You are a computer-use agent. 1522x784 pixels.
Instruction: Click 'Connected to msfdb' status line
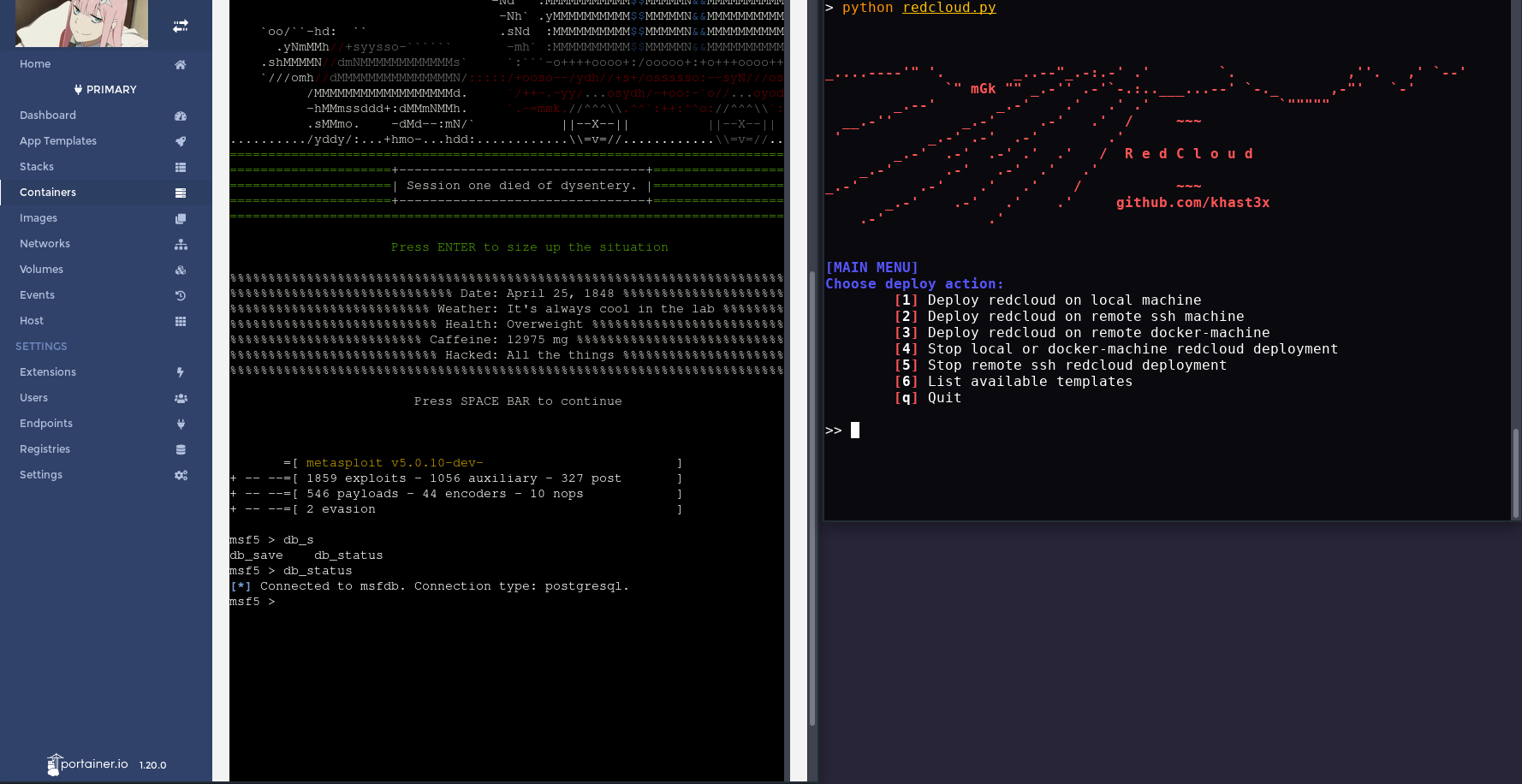pos(429,586)
